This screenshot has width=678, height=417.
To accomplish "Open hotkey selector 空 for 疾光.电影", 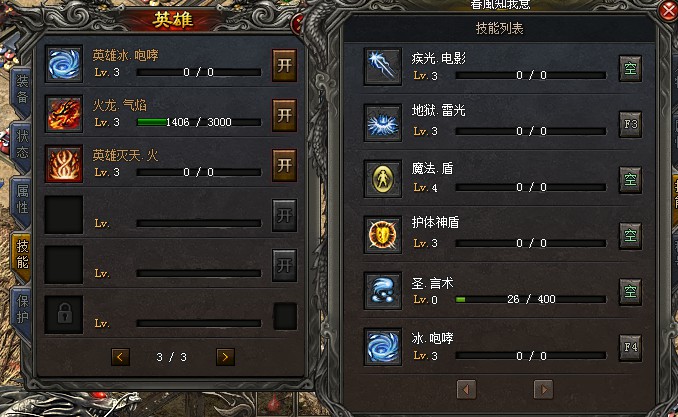I will [x=630, y=68].
